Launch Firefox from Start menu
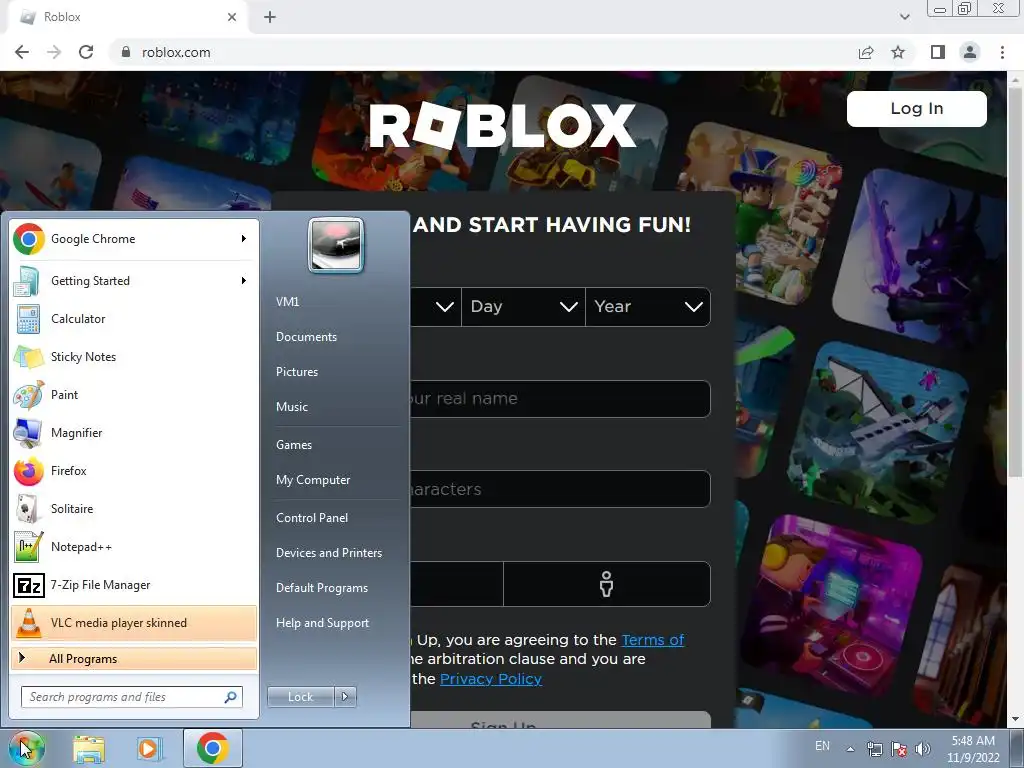The width and height of the screenshot is (1024, 768). (x=134, y=471)
